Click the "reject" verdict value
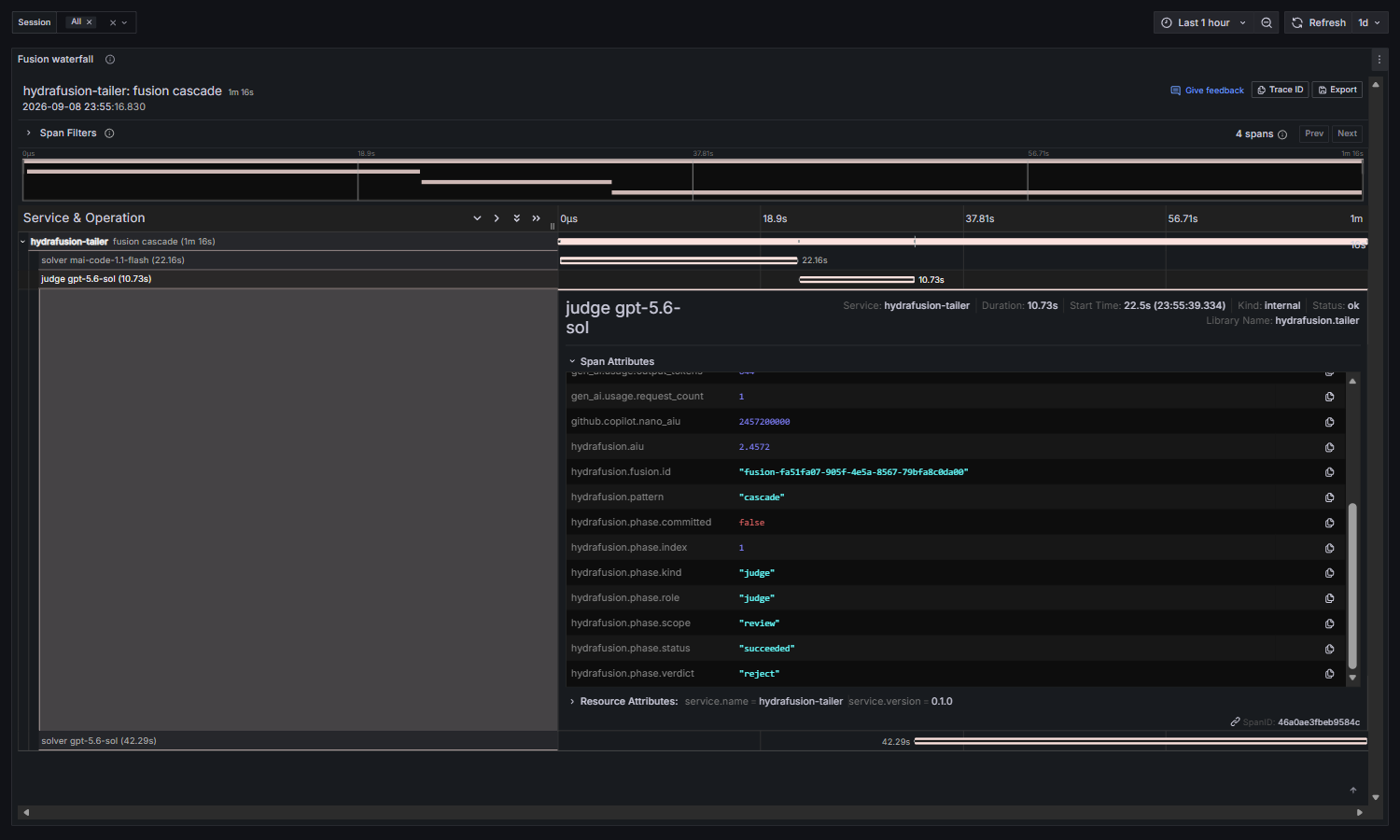 pyautogui.click(x=759, y=674)
